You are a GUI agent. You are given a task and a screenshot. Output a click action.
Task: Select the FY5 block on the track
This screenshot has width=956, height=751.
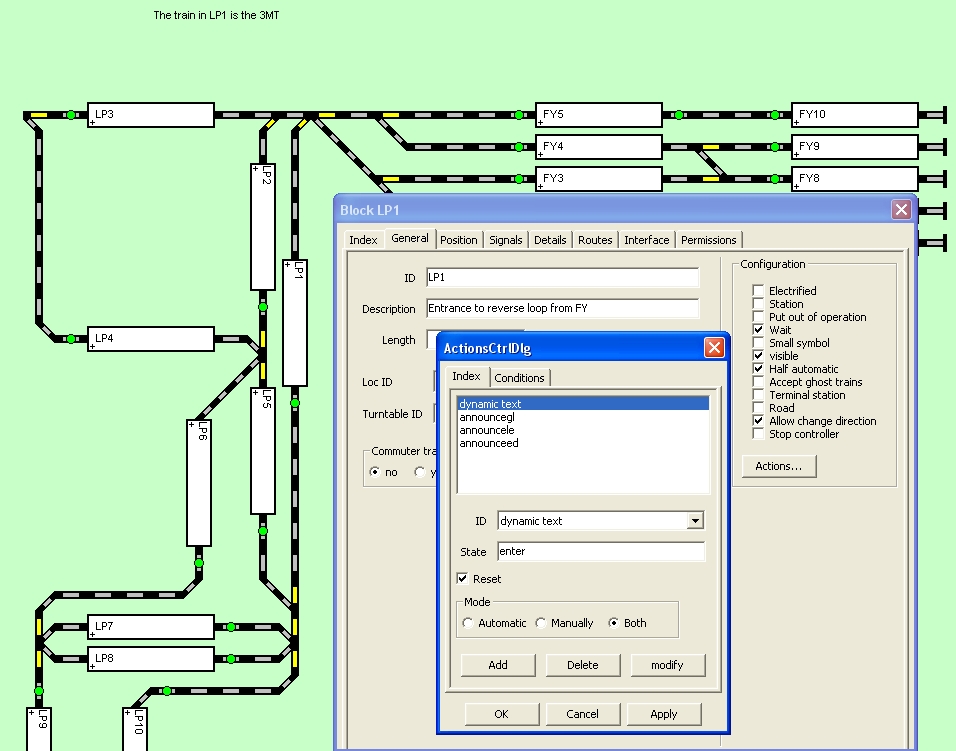(599, 115)
